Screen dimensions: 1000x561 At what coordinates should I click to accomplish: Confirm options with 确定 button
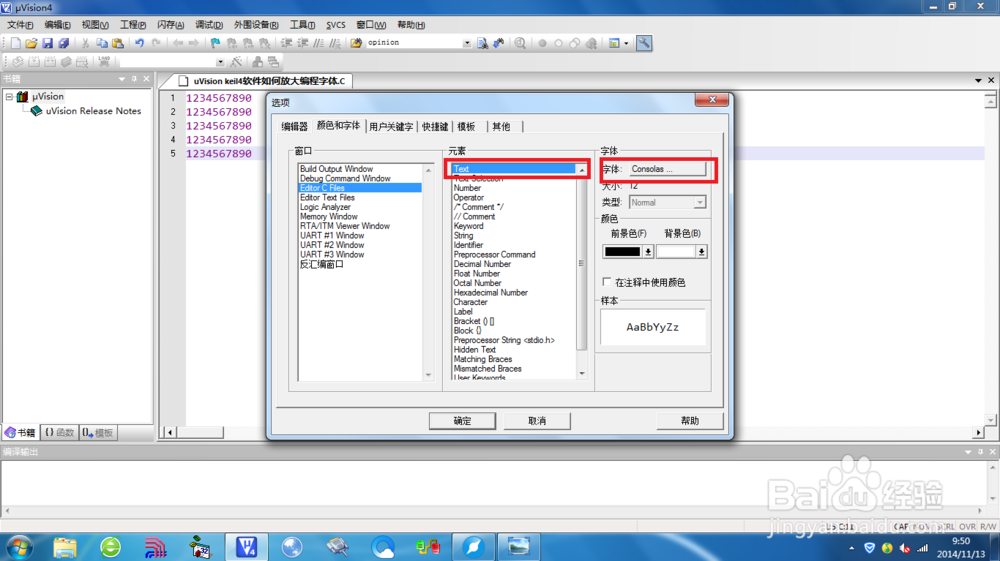(x=462, y=421)
